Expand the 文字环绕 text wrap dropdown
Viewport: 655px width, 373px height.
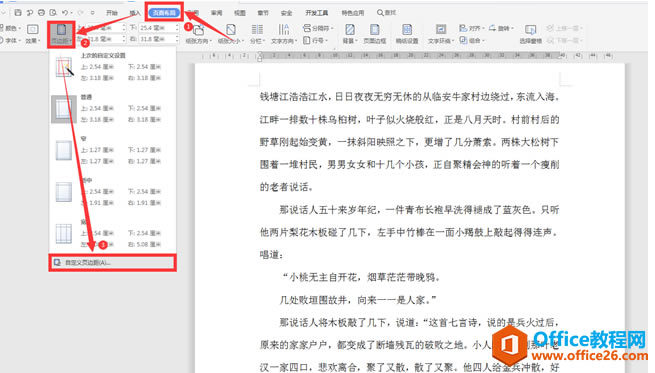coord(441,34)
